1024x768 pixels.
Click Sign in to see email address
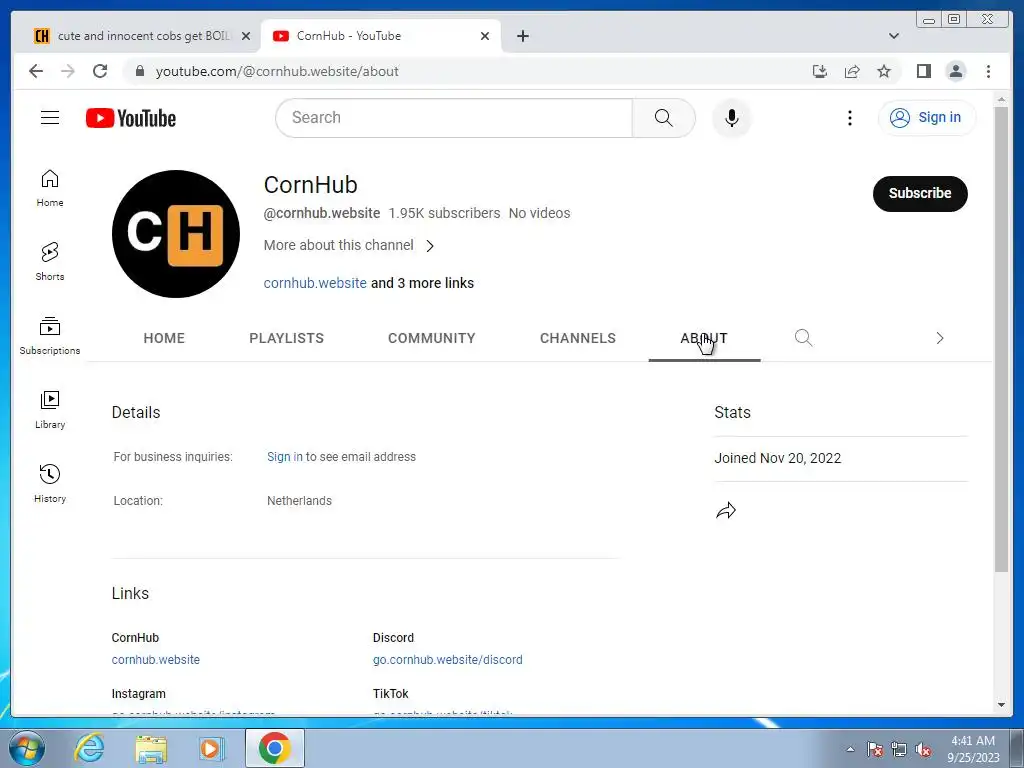pyautogui.click(x=285, y=456)
